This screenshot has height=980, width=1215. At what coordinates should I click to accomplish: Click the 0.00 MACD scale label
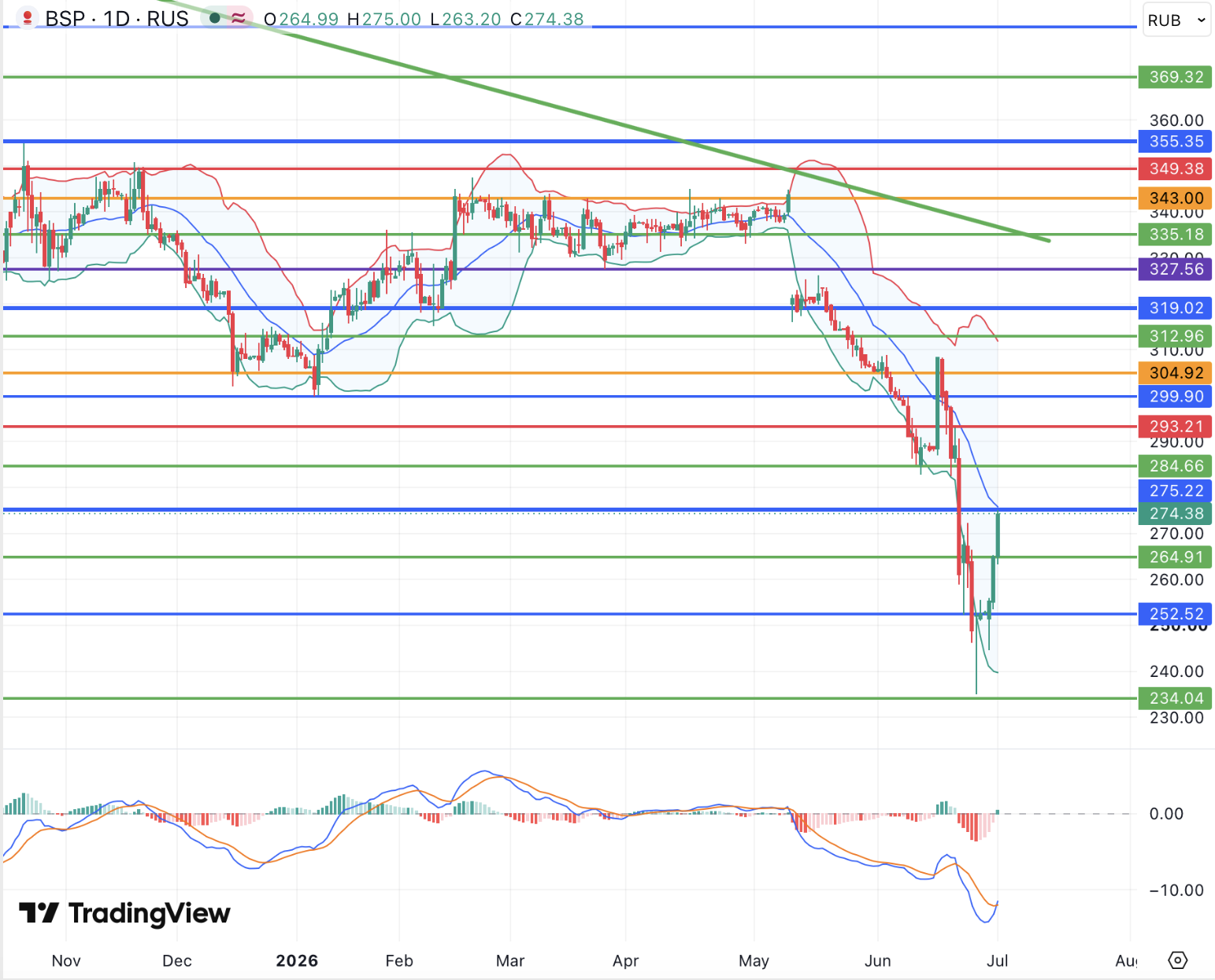(1166, 814)
